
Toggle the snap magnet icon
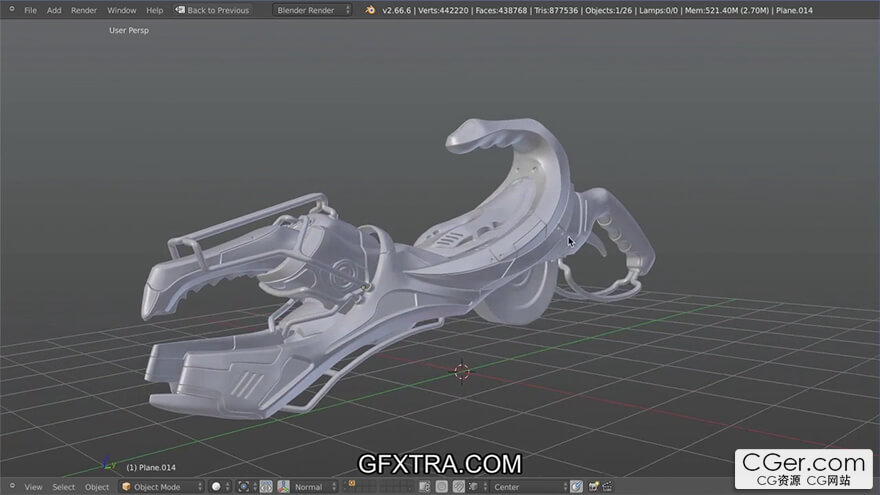pyautogui.click(x=458, y=487)
